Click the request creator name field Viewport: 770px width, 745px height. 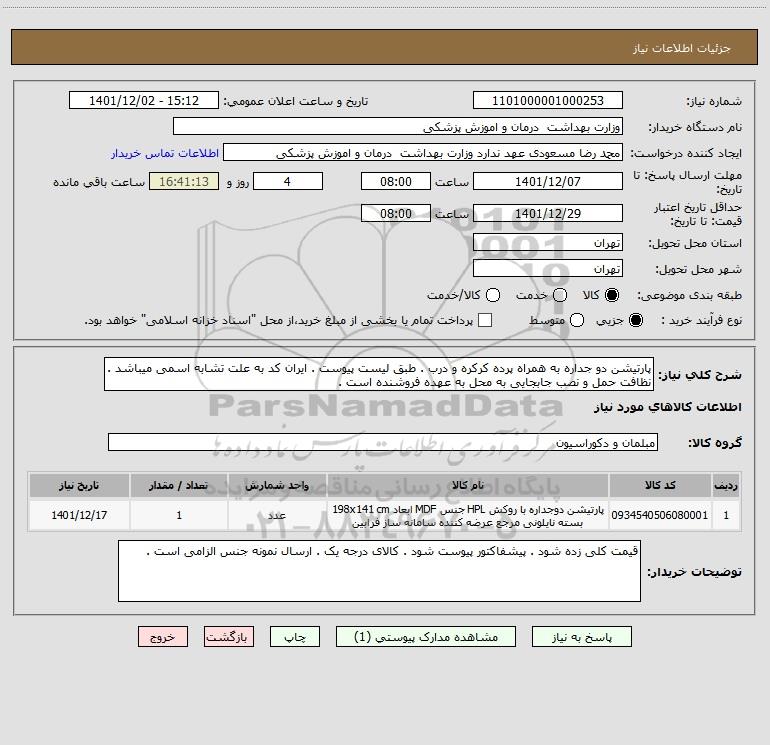(423, 153)
